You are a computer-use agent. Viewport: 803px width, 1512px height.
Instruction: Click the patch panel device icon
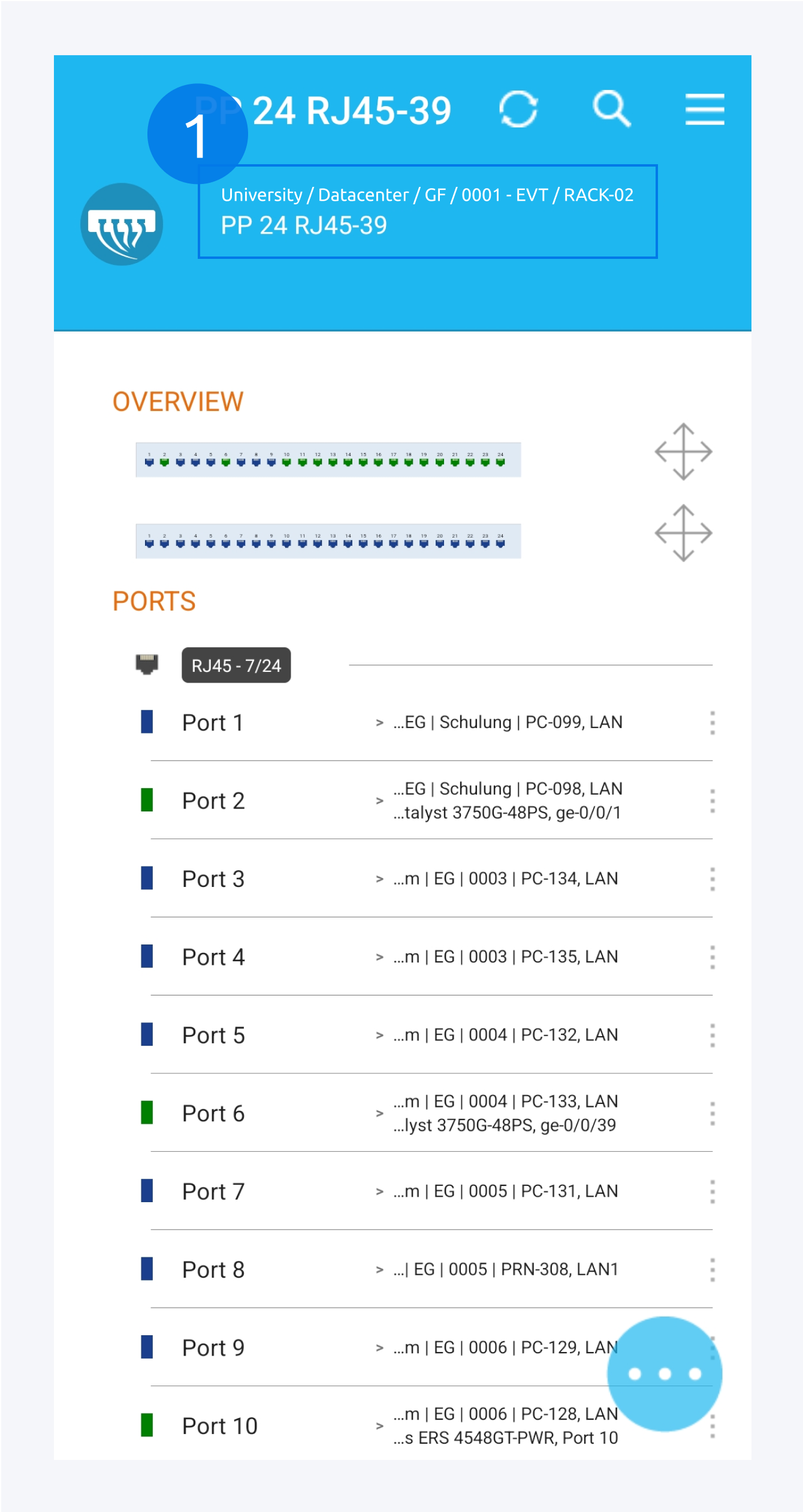122,224
